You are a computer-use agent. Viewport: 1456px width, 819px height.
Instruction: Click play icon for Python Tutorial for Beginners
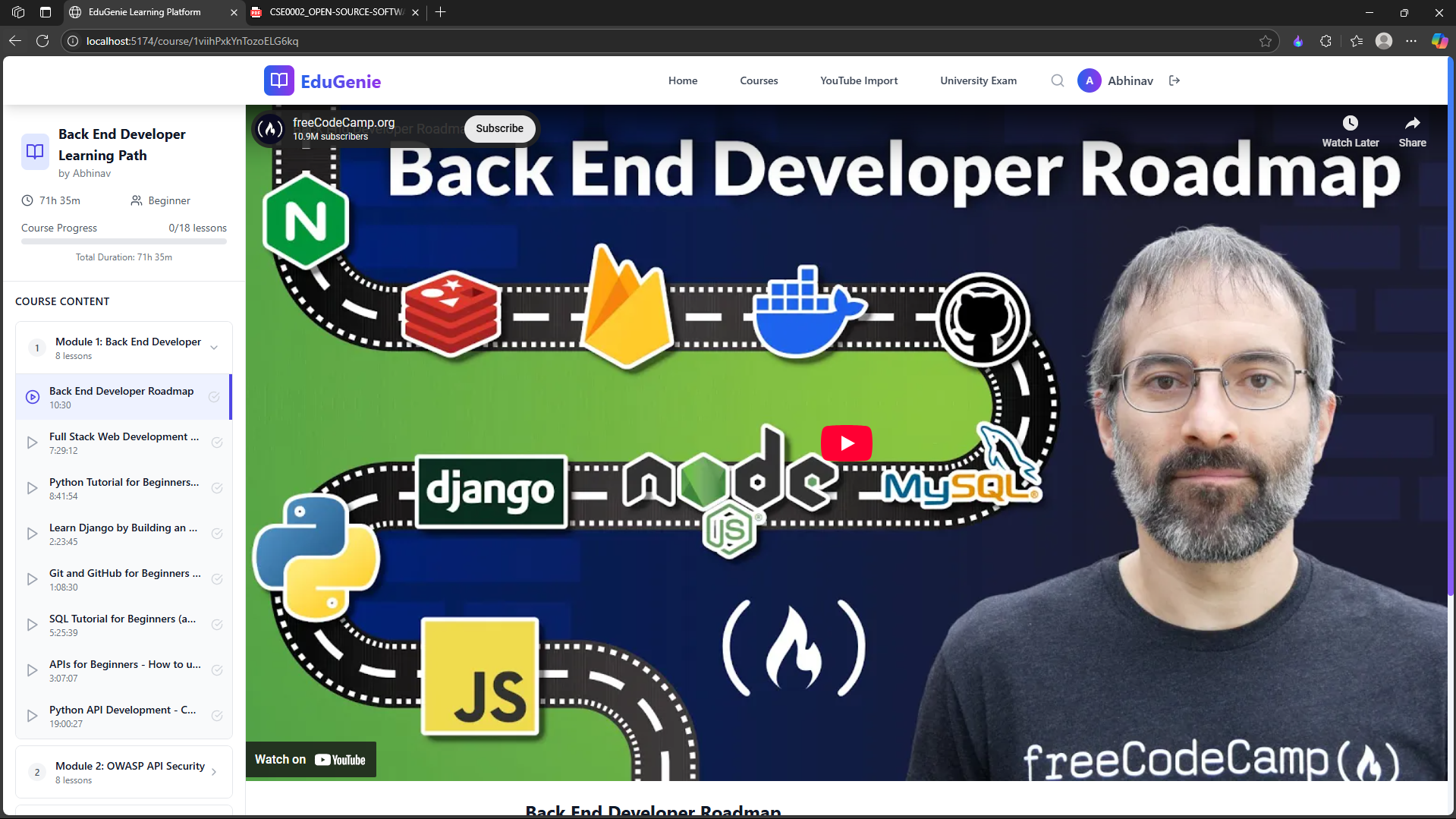[33, 488]
